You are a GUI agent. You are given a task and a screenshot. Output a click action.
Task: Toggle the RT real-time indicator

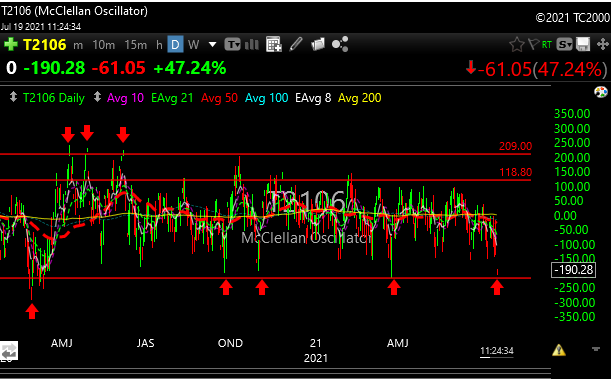pos(547,45)
